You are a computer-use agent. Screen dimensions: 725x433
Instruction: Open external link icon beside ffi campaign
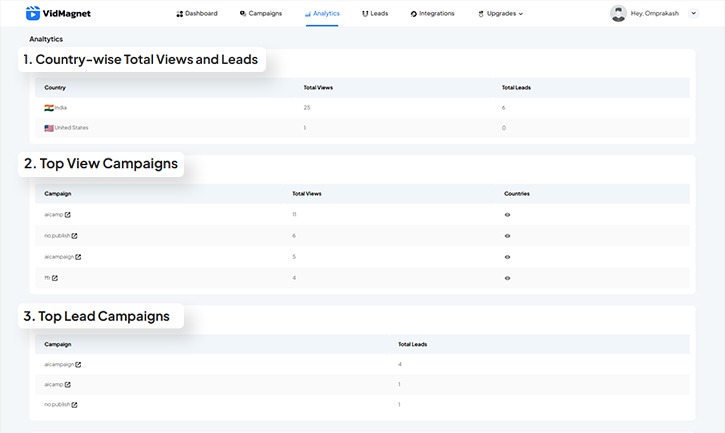[x=55, y=278]
